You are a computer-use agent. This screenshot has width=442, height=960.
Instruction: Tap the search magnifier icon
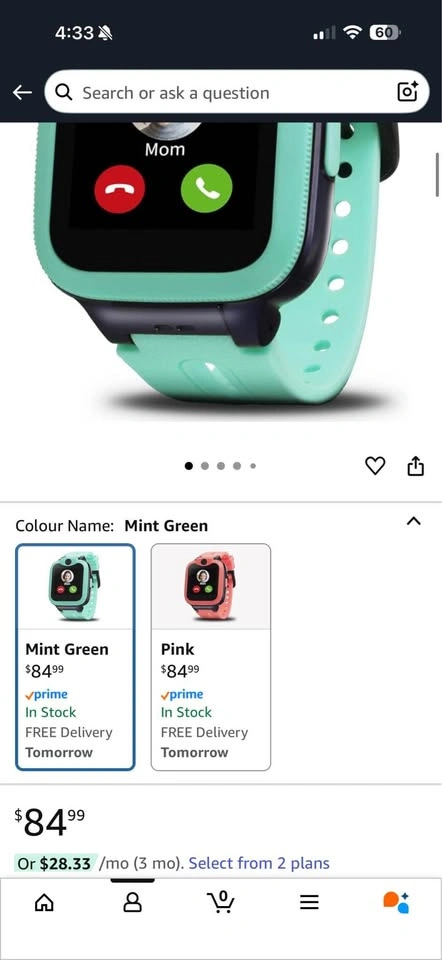[x=64, y=92]
